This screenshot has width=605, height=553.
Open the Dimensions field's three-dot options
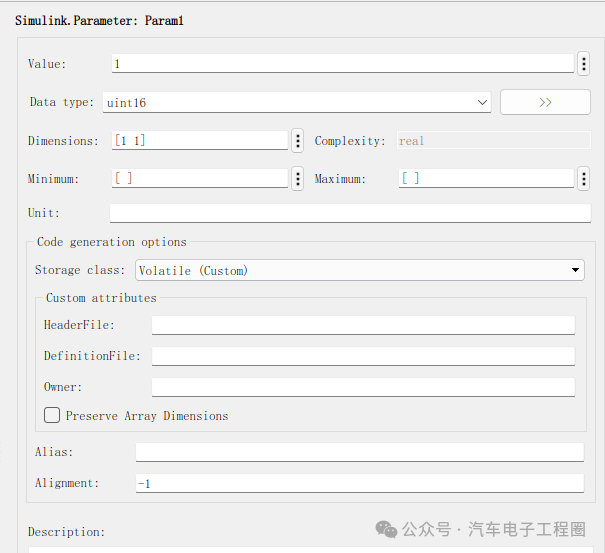[x=297, y=141]
